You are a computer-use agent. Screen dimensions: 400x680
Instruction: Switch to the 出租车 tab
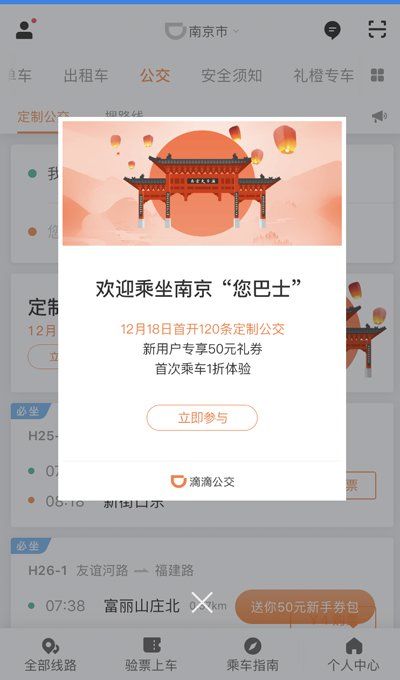(x=86, y=75)
